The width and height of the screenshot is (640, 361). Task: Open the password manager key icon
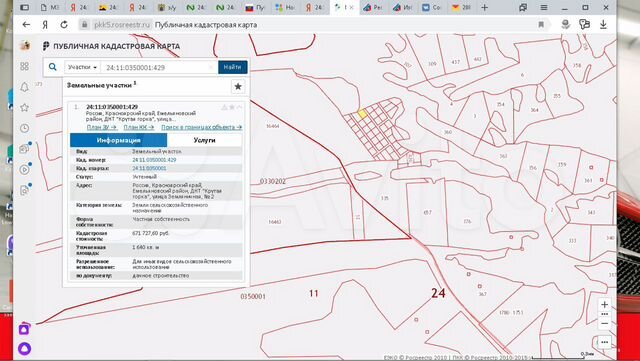584,25
